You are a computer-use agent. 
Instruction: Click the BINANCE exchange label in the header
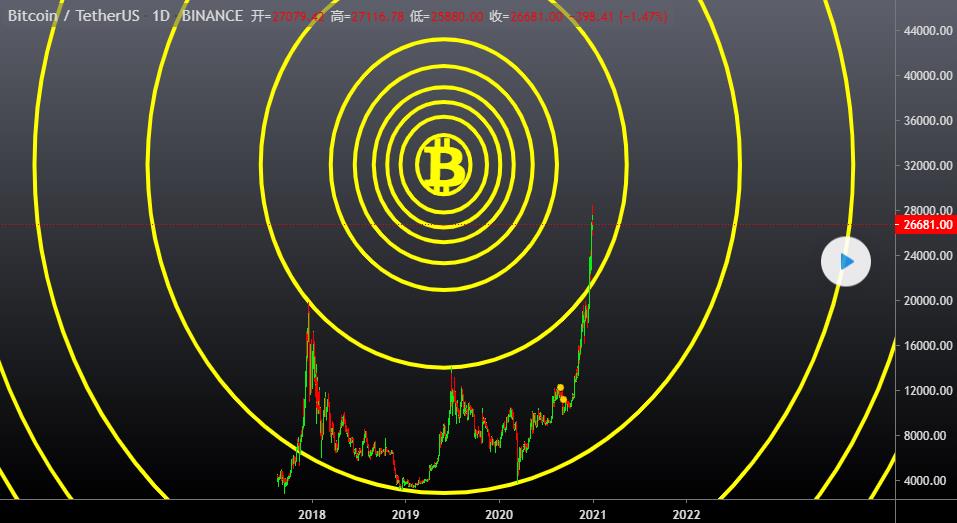212,16
